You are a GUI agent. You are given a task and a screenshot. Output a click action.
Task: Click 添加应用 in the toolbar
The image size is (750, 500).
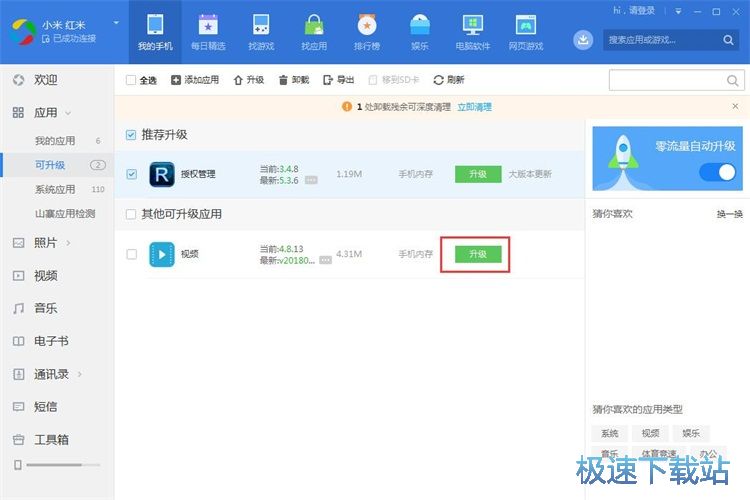click(195, 80)
